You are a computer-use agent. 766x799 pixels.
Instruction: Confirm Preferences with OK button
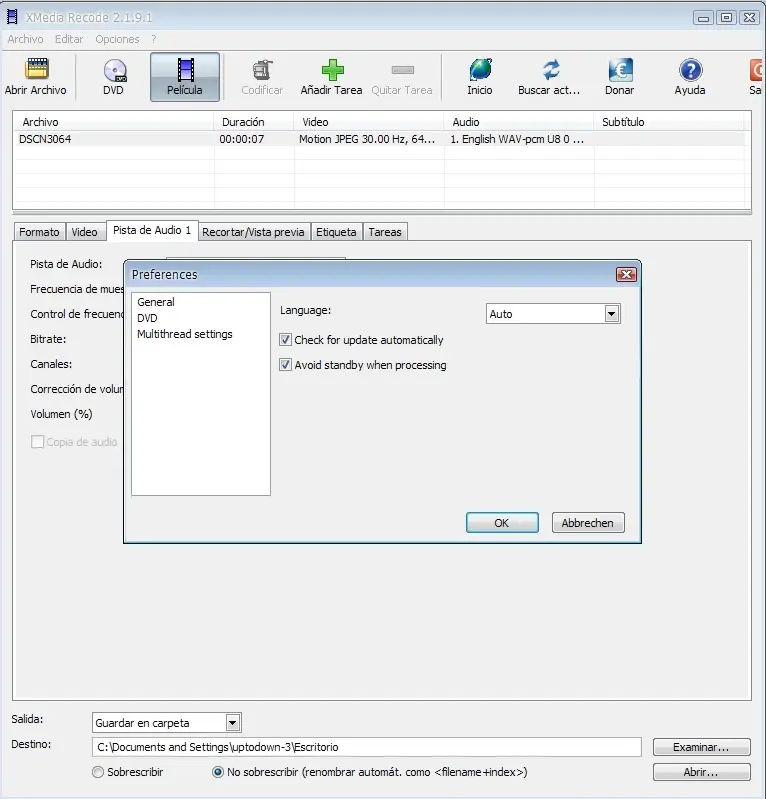(502, 523)
